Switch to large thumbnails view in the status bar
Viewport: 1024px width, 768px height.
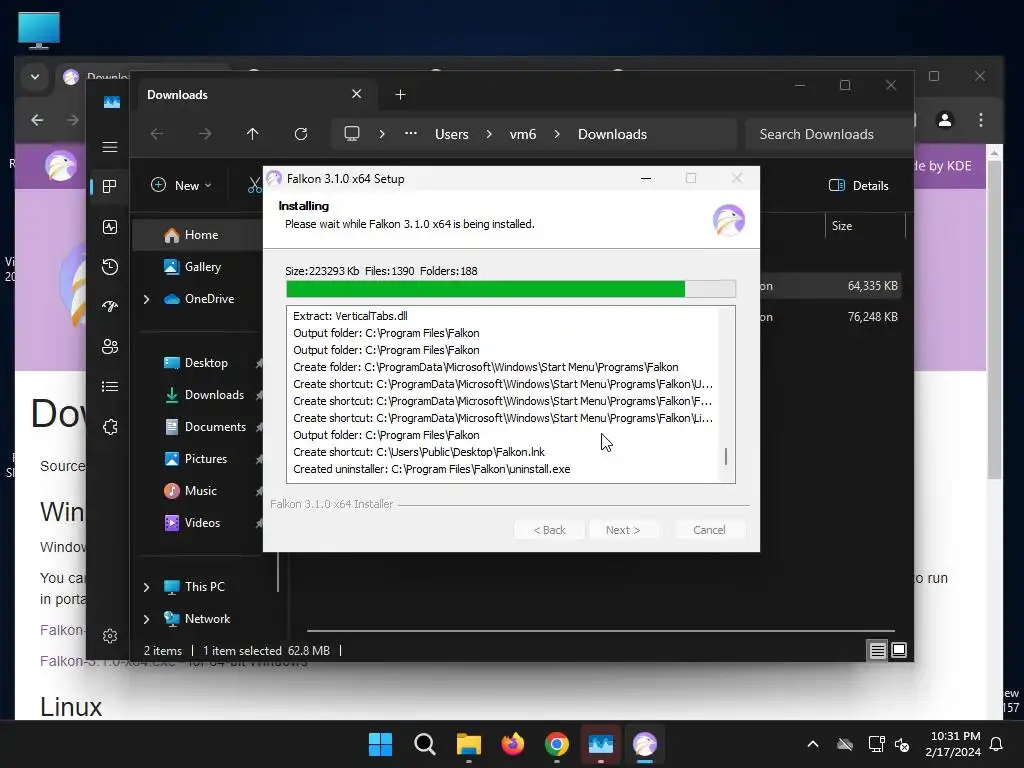[x=899, y=650]
